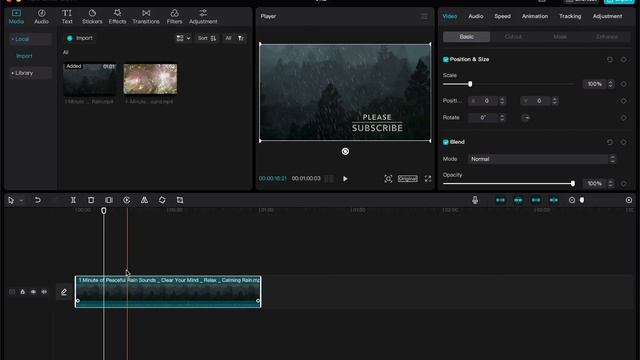Screen dimensions: 640x360
Task: Toggle preview axis icon in timeline toolbar
Action: click(554, 200)
